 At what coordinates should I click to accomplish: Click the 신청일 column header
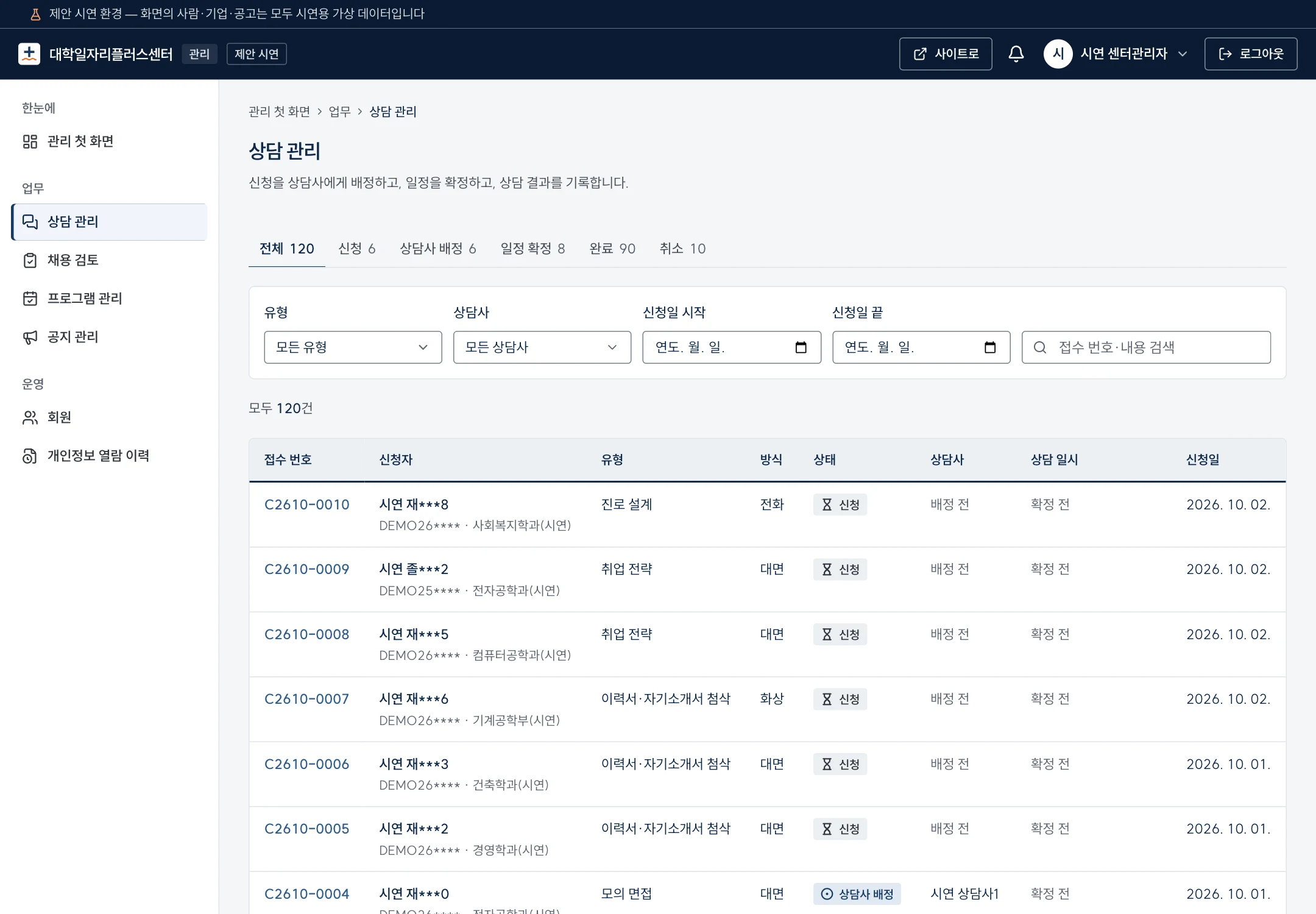point(1202,459)
